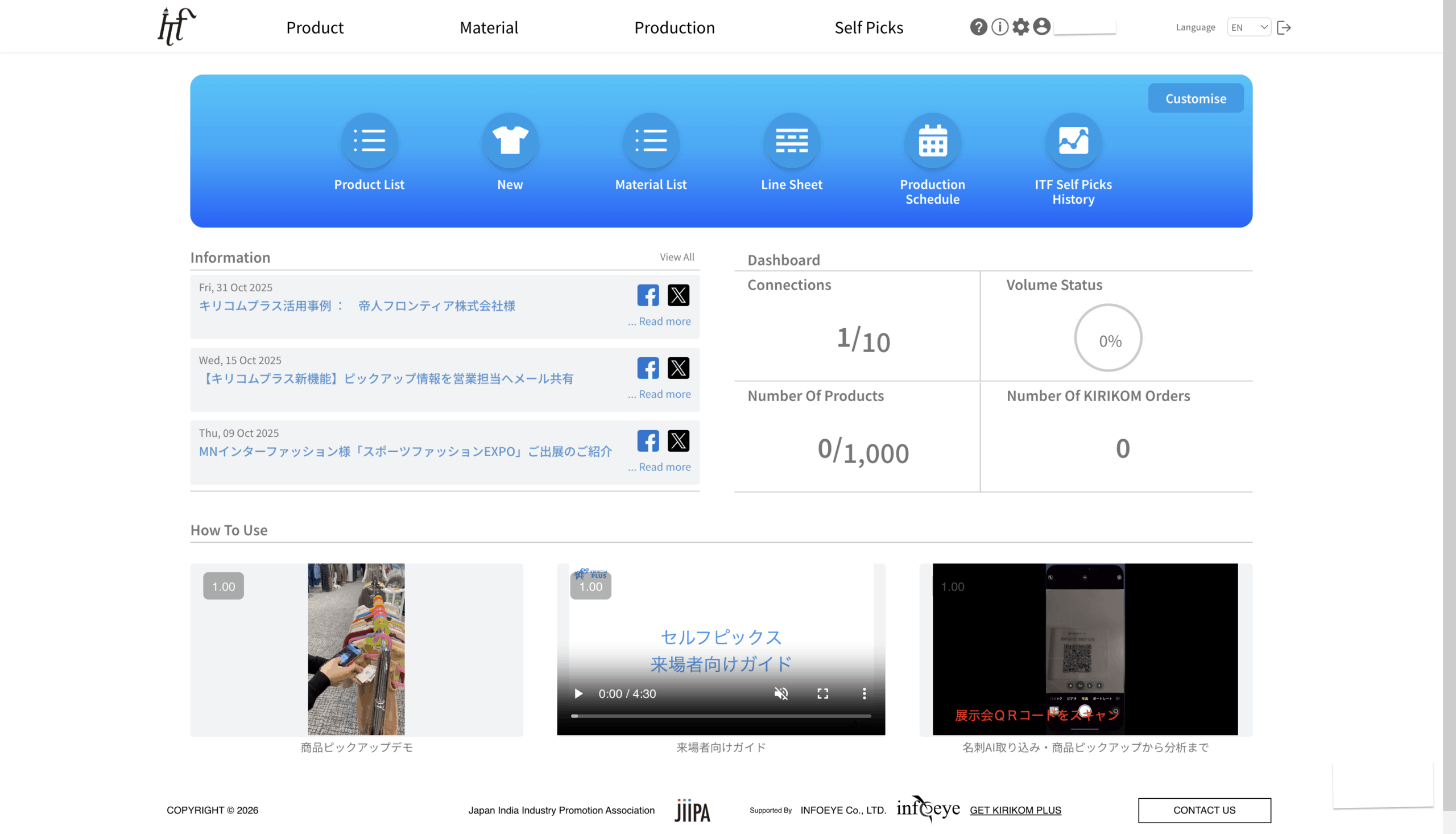The image size is (1456, 834).
Task: Open the settings gear icon
Action: coord(1020,27)
